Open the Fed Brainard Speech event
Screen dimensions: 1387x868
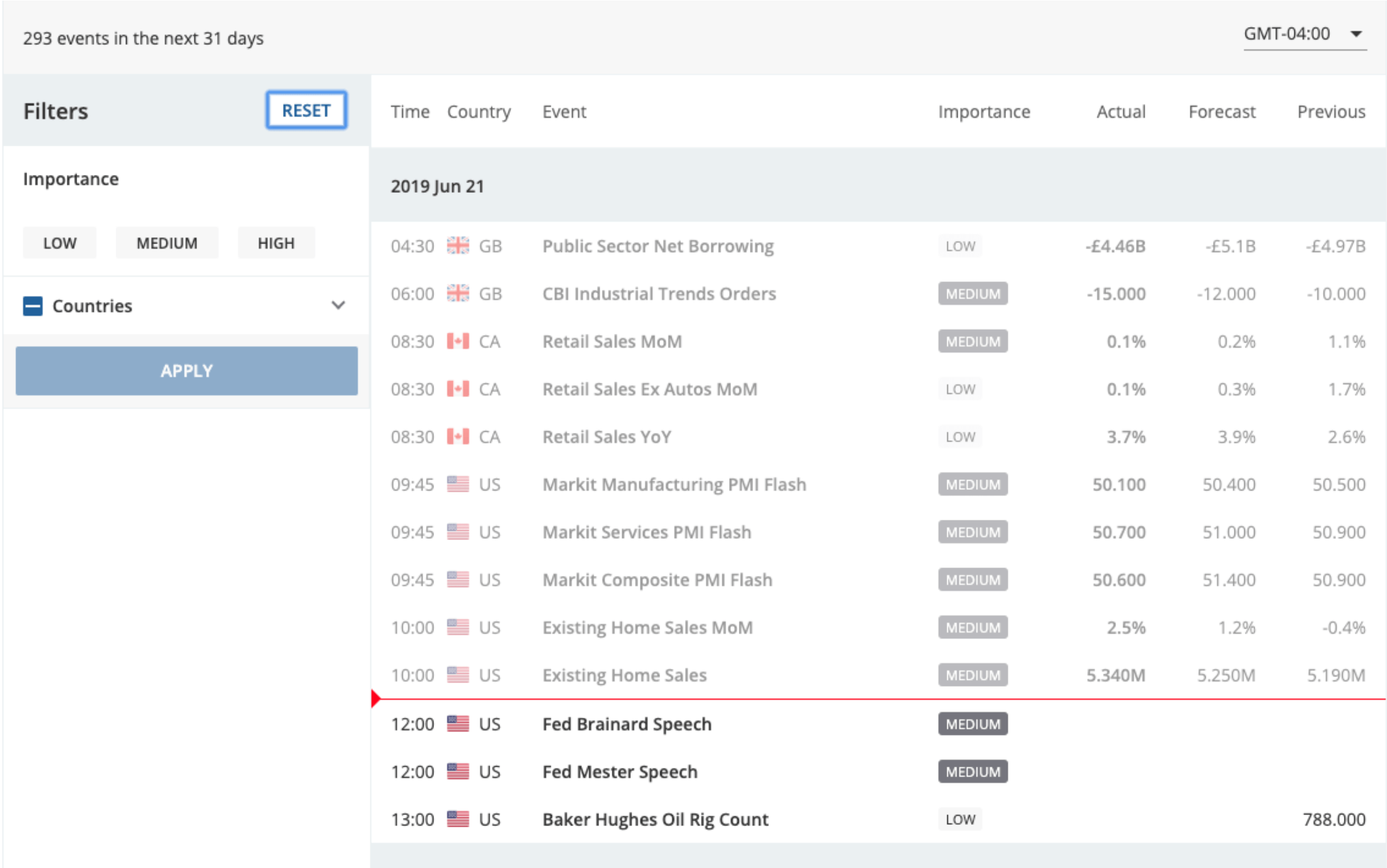coord(627,724)
